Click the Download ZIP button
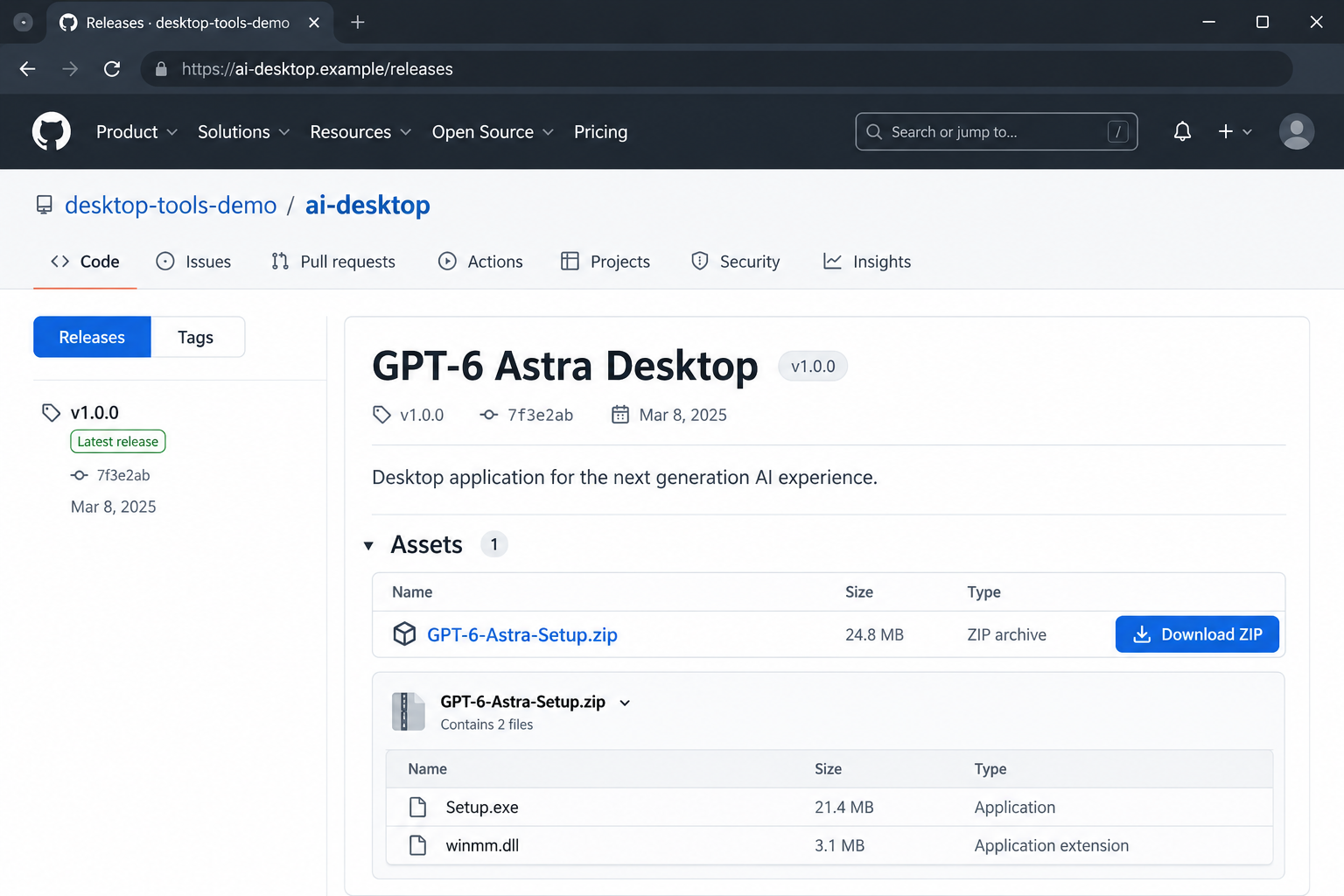The height and width of the screenshot is (896, 1344). [x=1197, y=634]
